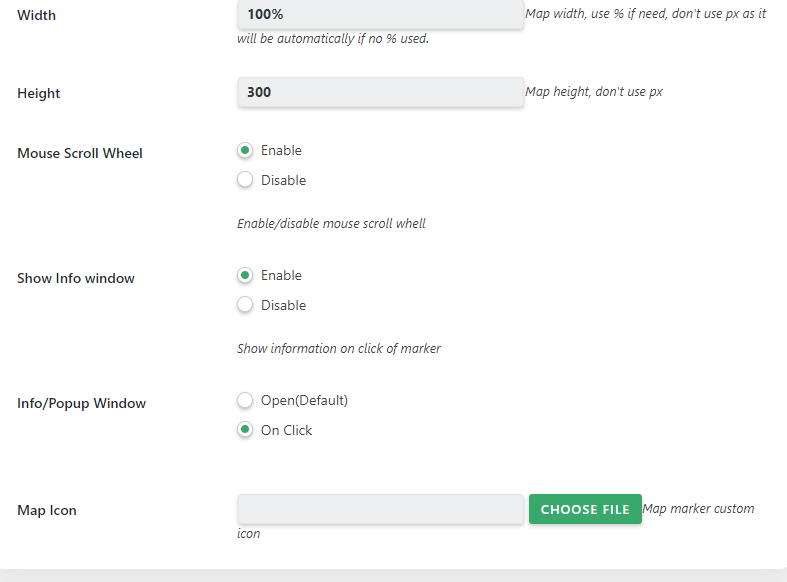
Task: Select Enable radio for Show Info window
Action: (245, 275)
